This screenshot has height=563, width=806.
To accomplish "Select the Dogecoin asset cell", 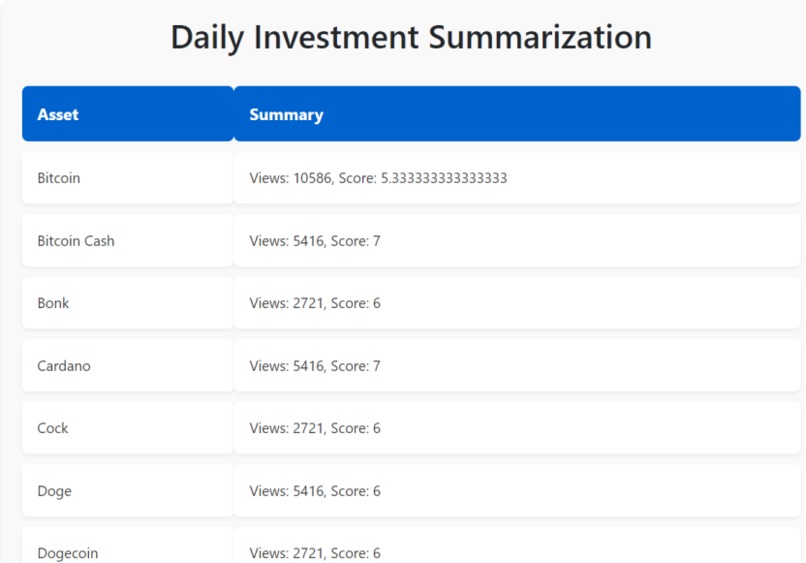I will tap(128, 545).
